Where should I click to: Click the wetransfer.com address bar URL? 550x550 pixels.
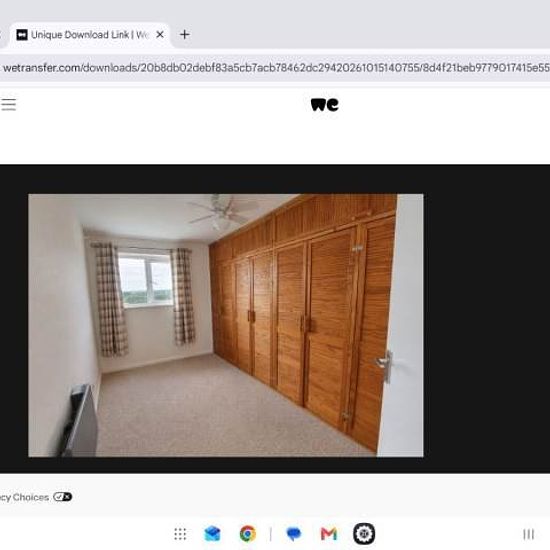[276, 68]
